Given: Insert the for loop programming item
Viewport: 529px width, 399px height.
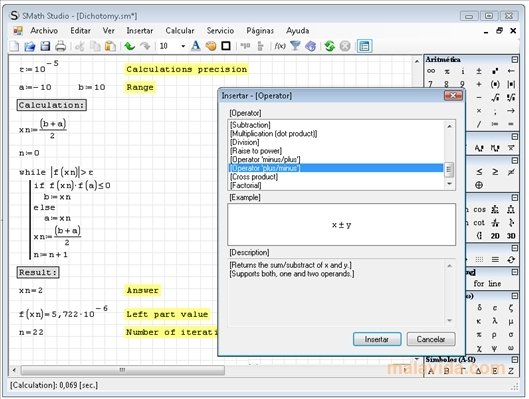Looking at the screenshot, I should 479,284.
